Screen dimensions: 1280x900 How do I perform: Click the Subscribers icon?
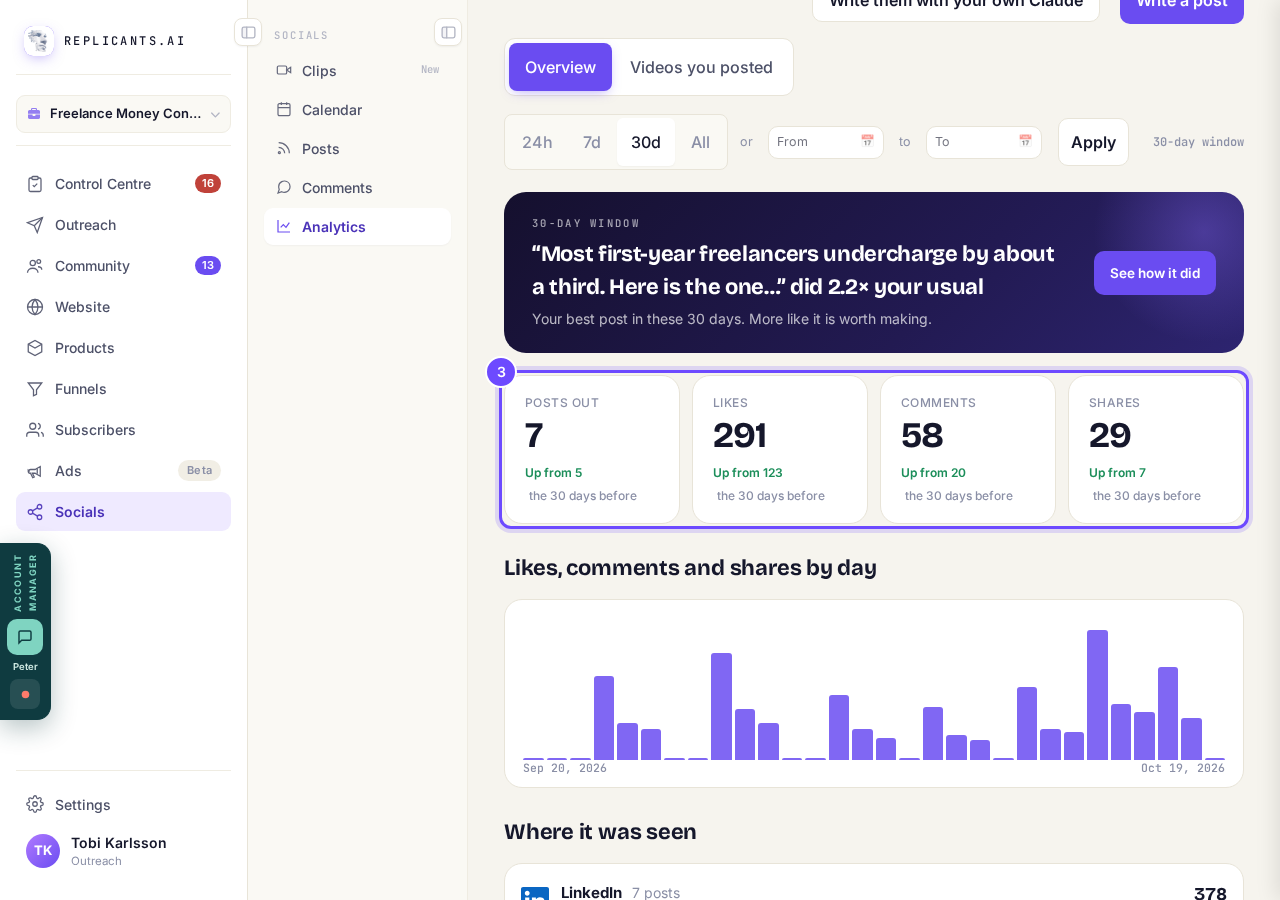tap(35, 430)
